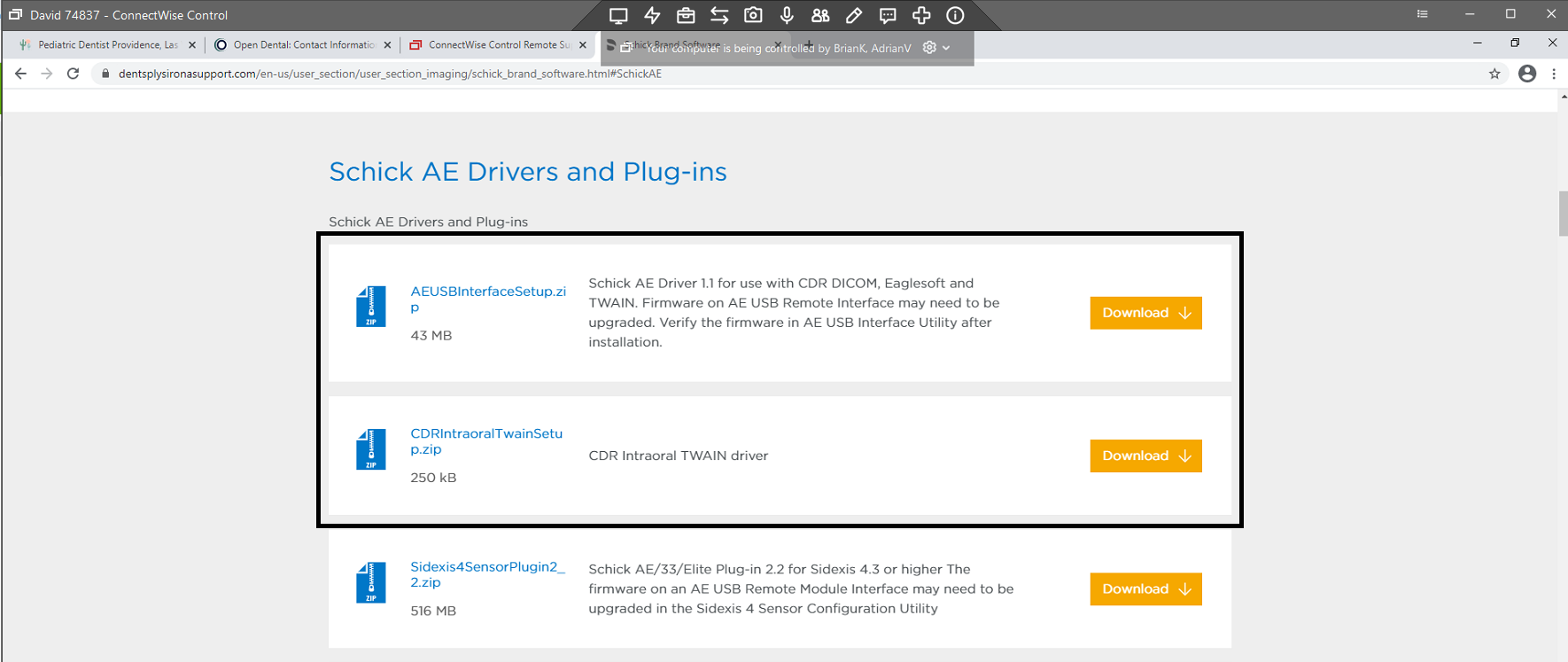This screenshot has height=662, width=1568.
Task: Reload the current browser page
Action: click(73, 74)
